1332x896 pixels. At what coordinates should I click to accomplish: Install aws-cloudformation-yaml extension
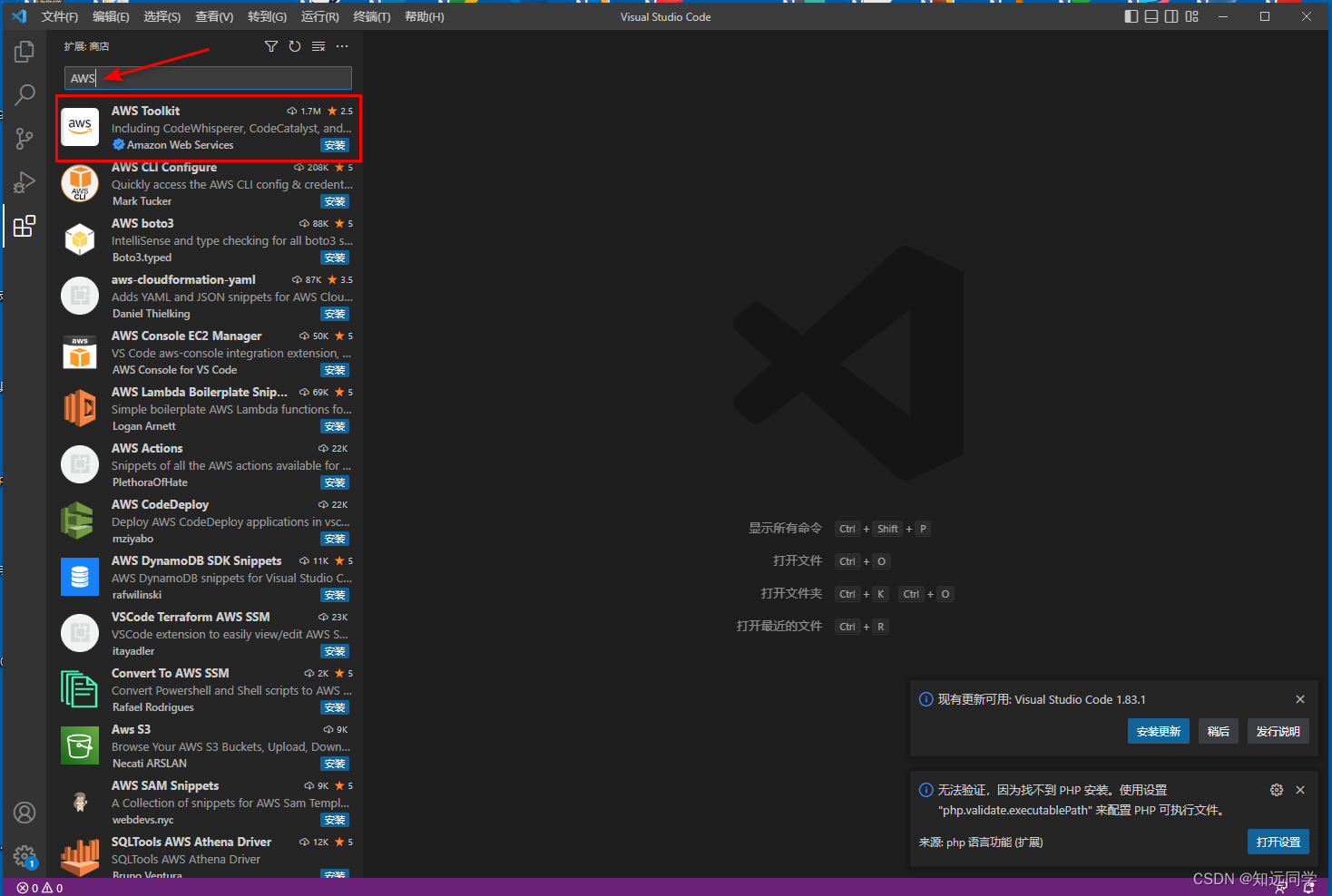point(335,314)
